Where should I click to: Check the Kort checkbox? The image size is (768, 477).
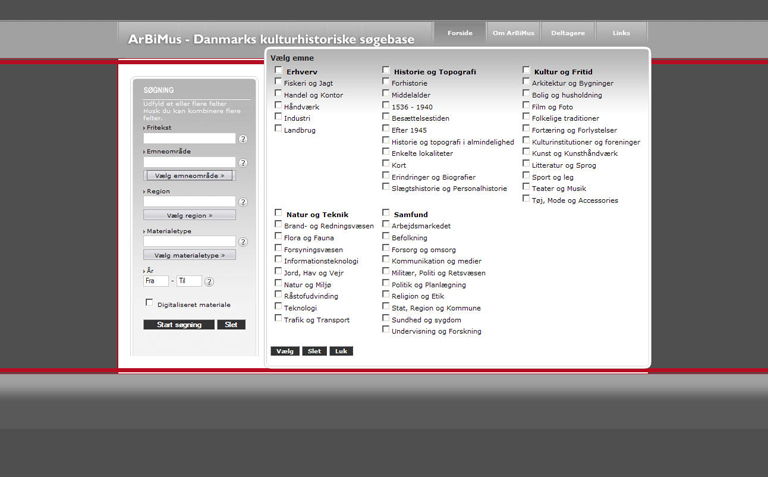(x=386, y=164)
